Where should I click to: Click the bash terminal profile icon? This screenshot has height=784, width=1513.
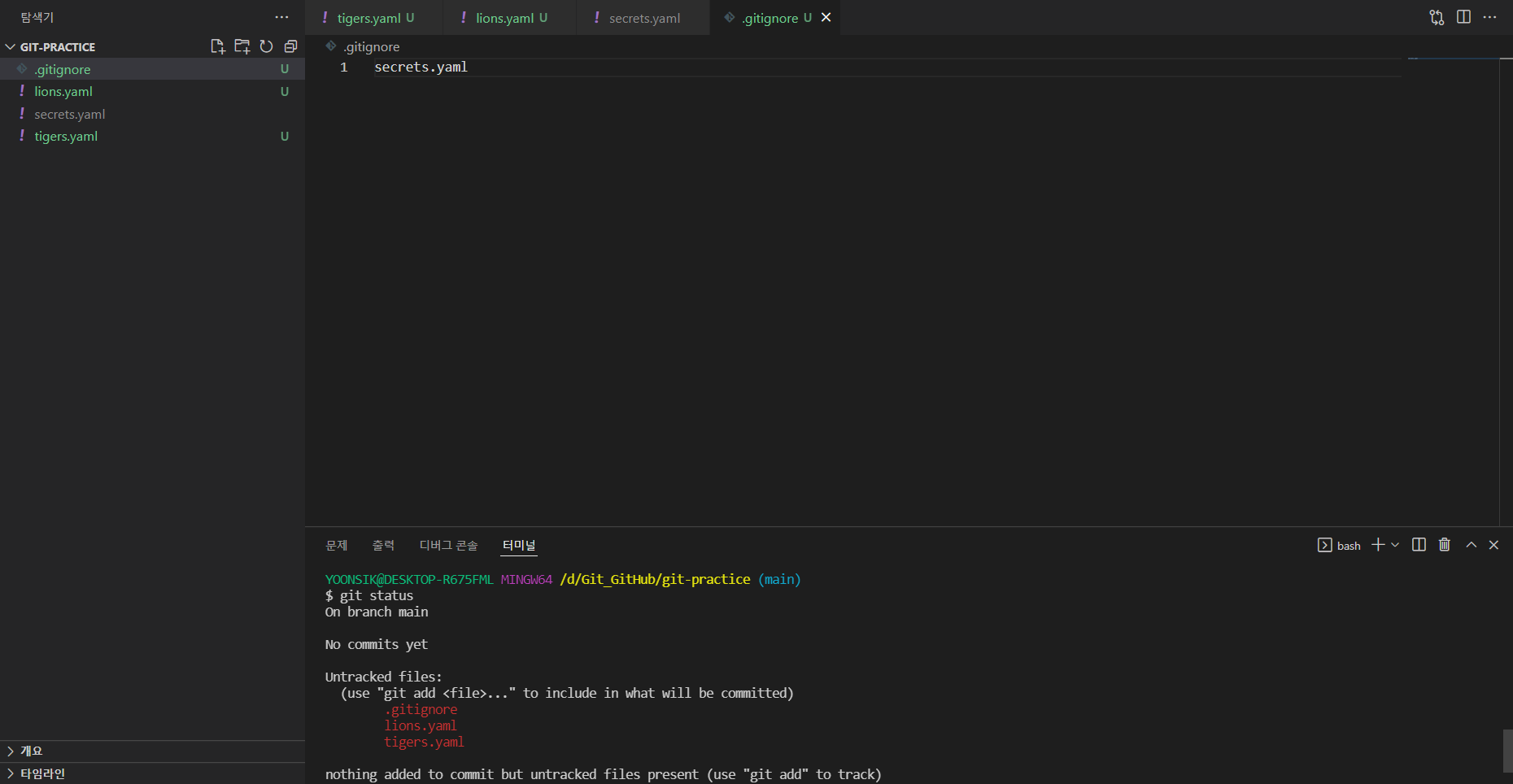click(1324, 545)
